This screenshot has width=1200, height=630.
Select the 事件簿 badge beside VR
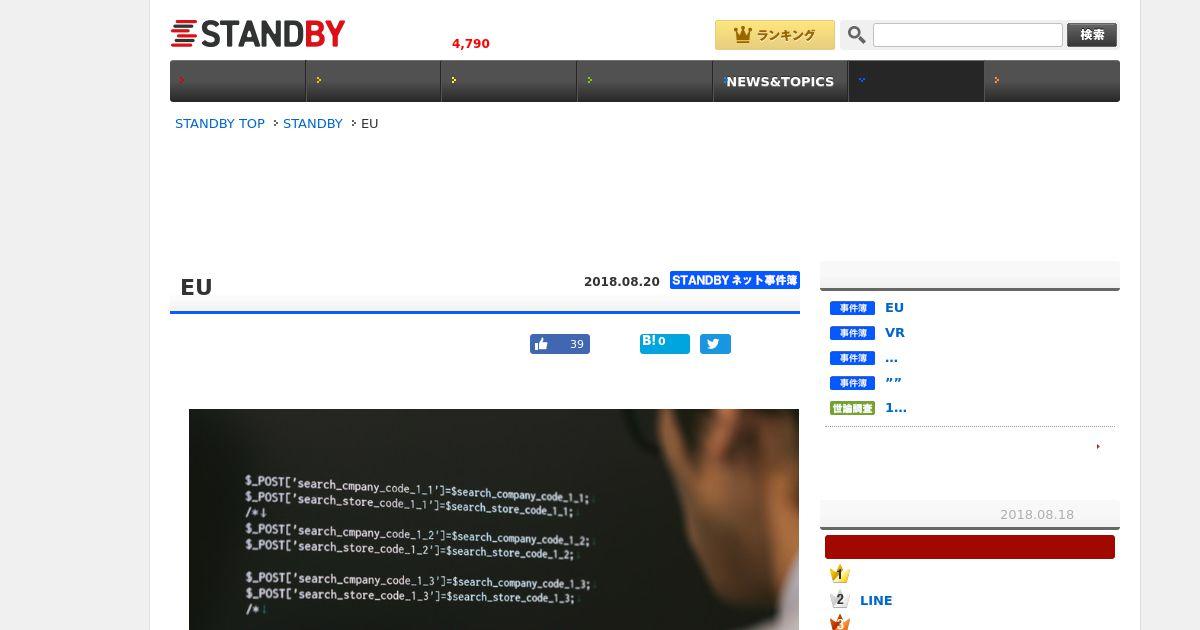coord(852,333)
